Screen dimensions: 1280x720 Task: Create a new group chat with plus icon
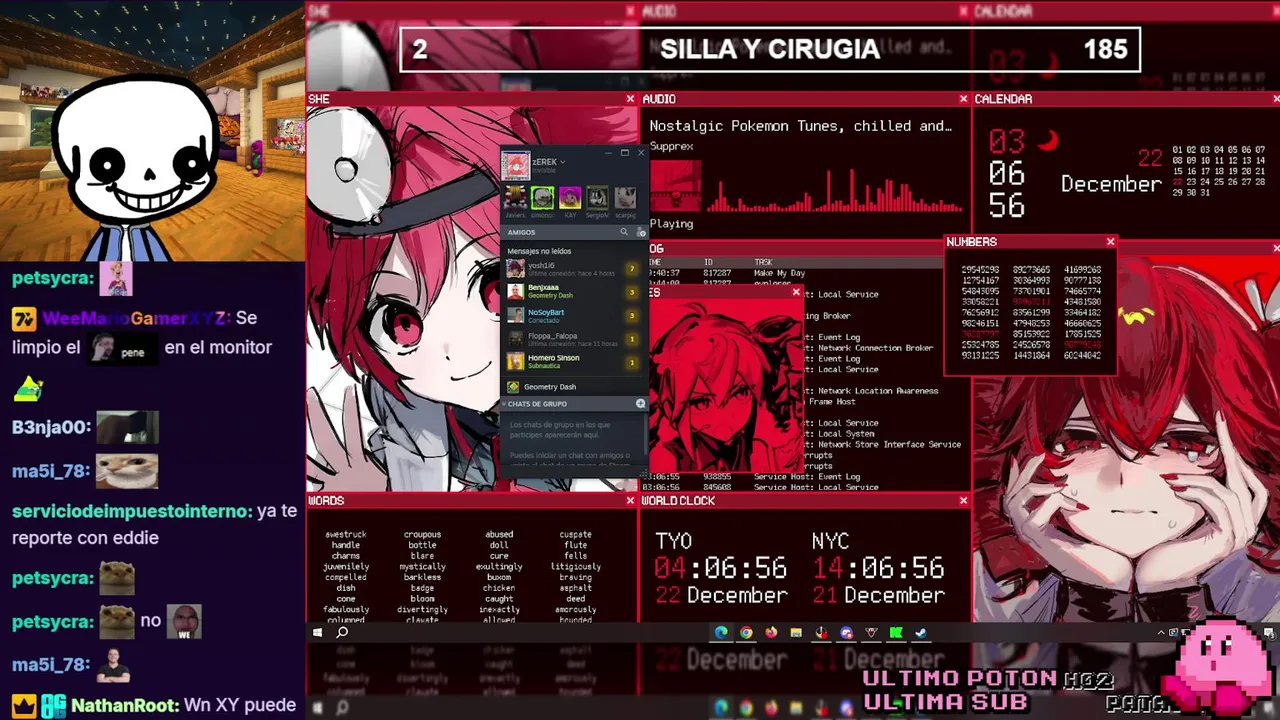(641, 404)
